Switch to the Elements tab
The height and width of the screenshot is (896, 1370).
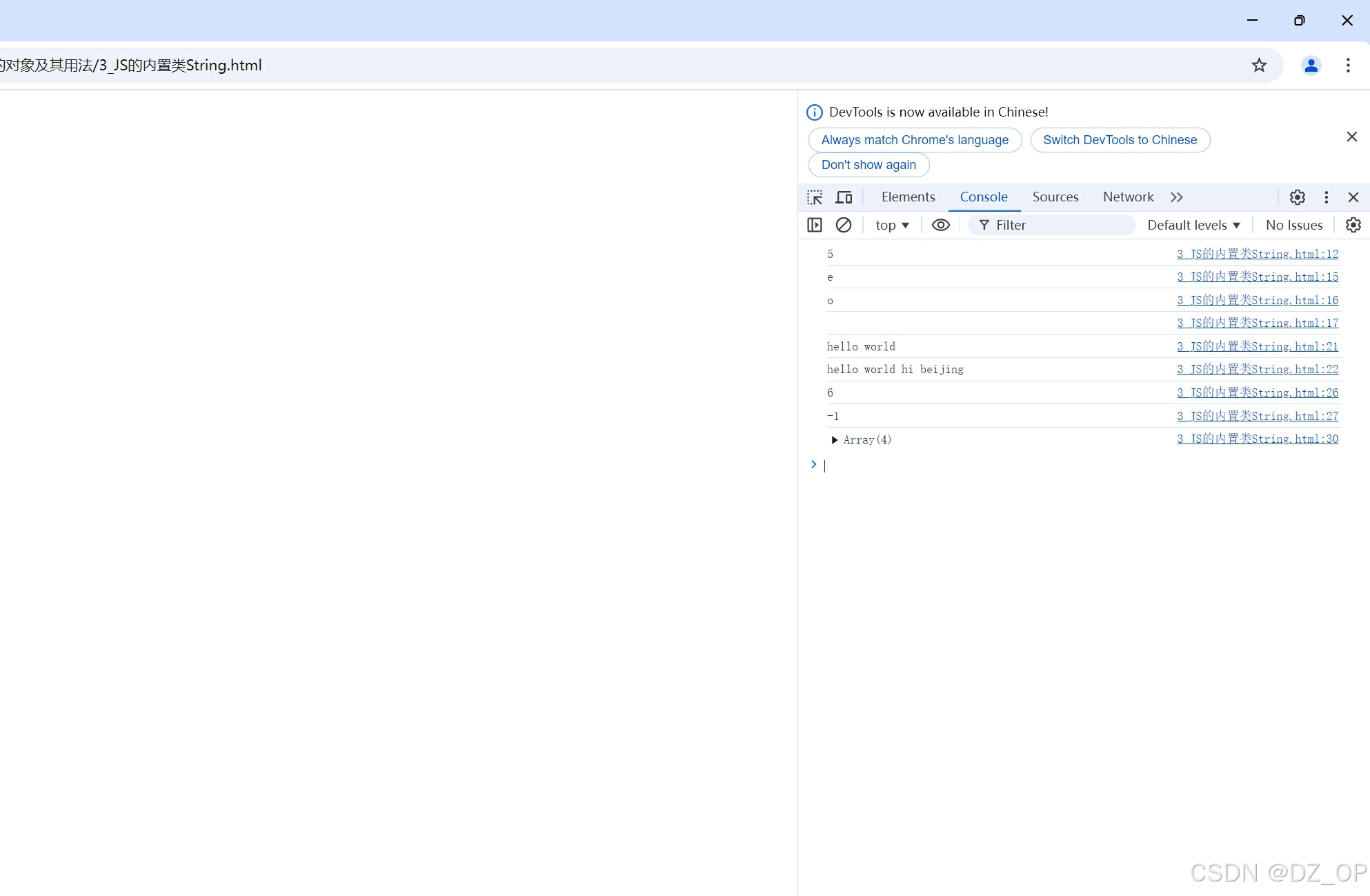click(x=908, y=197)
